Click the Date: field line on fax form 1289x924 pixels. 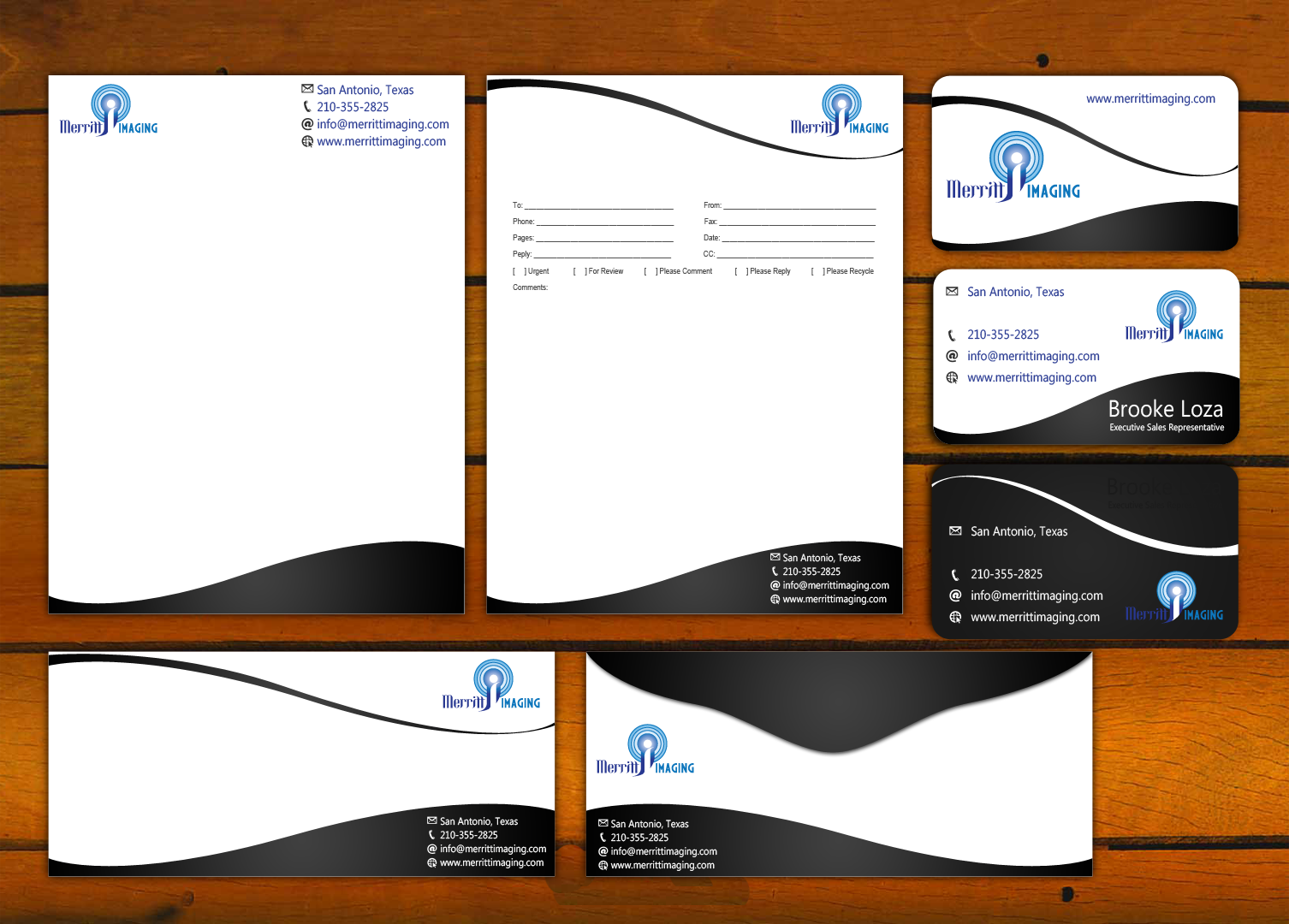coord(797,239)
